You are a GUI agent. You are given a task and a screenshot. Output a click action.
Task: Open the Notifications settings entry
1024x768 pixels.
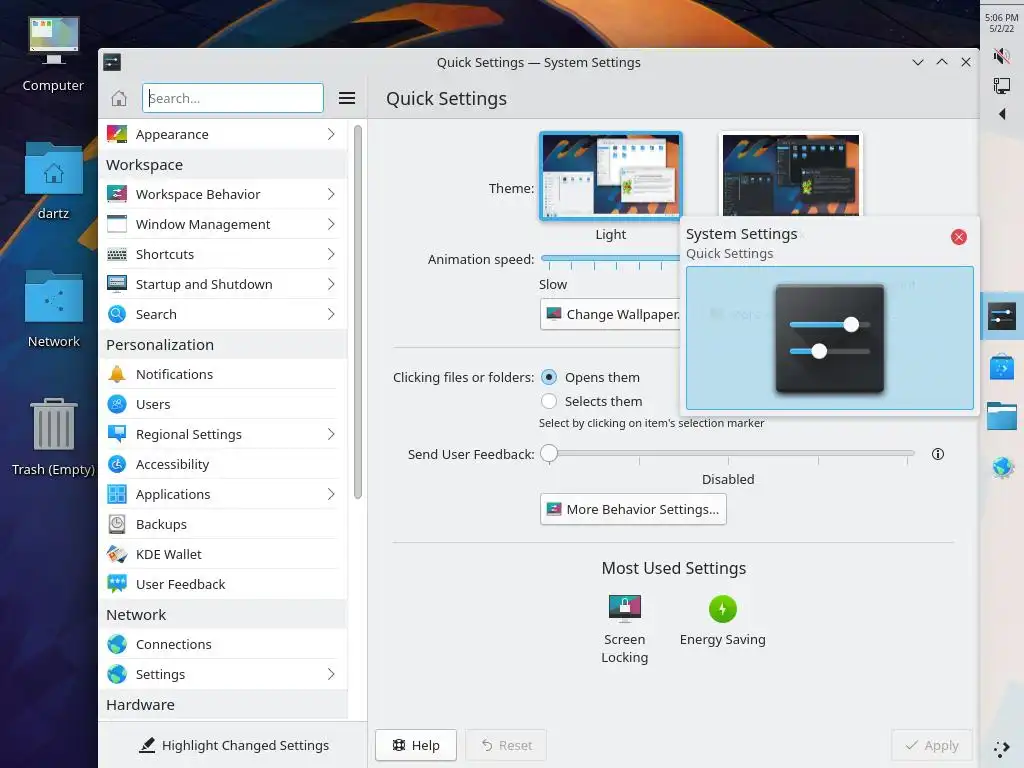tap(223, 374)
